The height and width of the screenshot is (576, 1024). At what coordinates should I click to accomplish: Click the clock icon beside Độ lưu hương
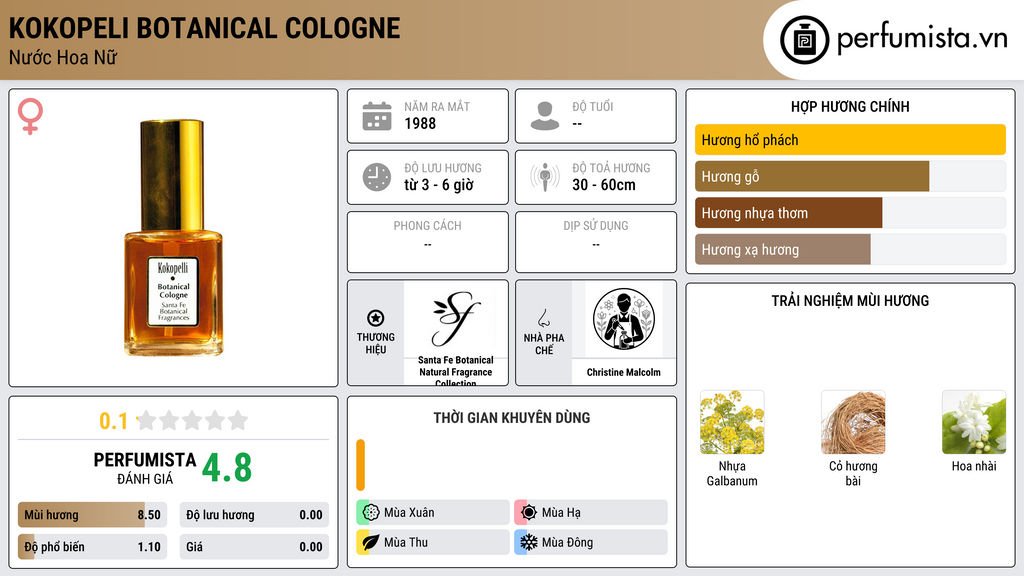click(377, 177)
